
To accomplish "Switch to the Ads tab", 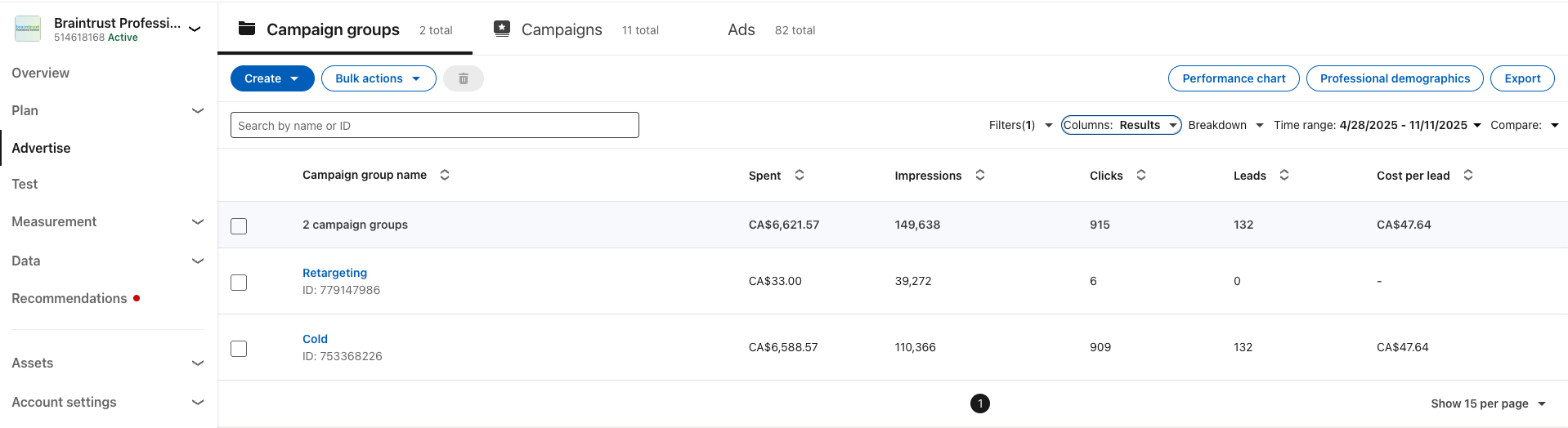I will pyautogui.click(x=741, y=29).
